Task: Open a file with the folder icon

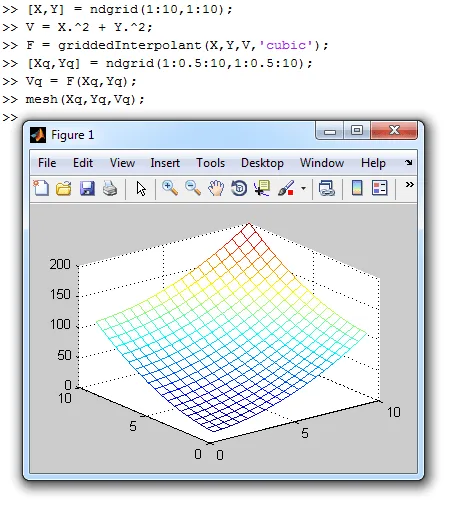Action: point(64,189)
